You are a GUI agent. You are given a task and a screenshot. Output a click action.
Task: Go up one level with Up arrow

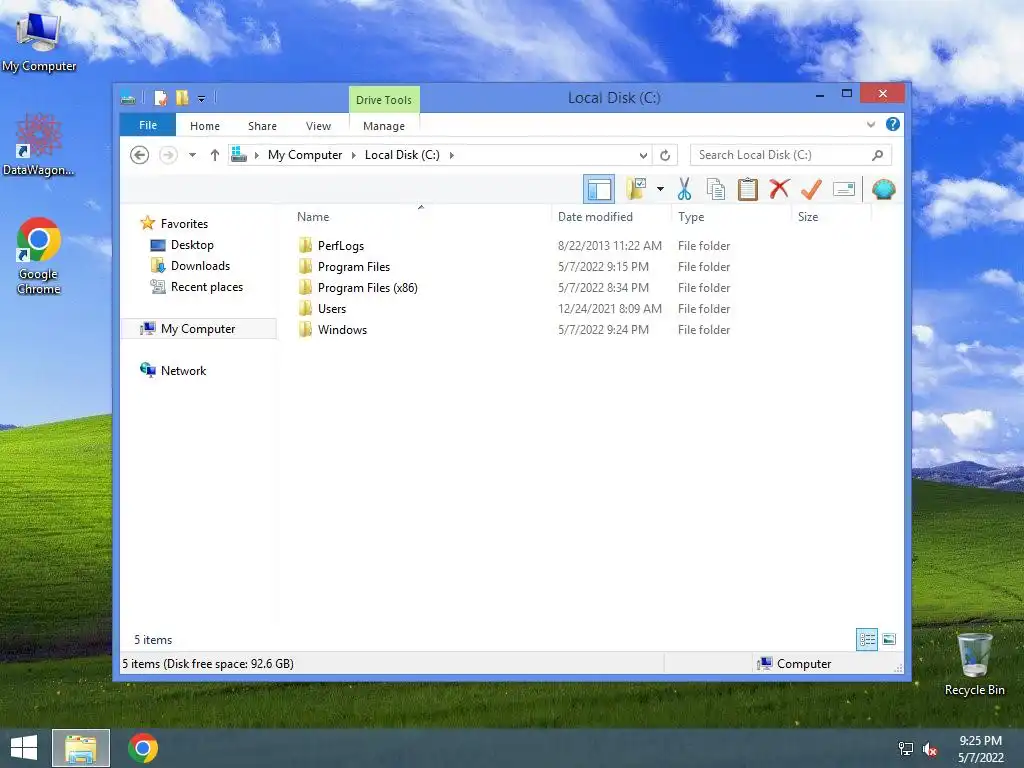(214, 155)
